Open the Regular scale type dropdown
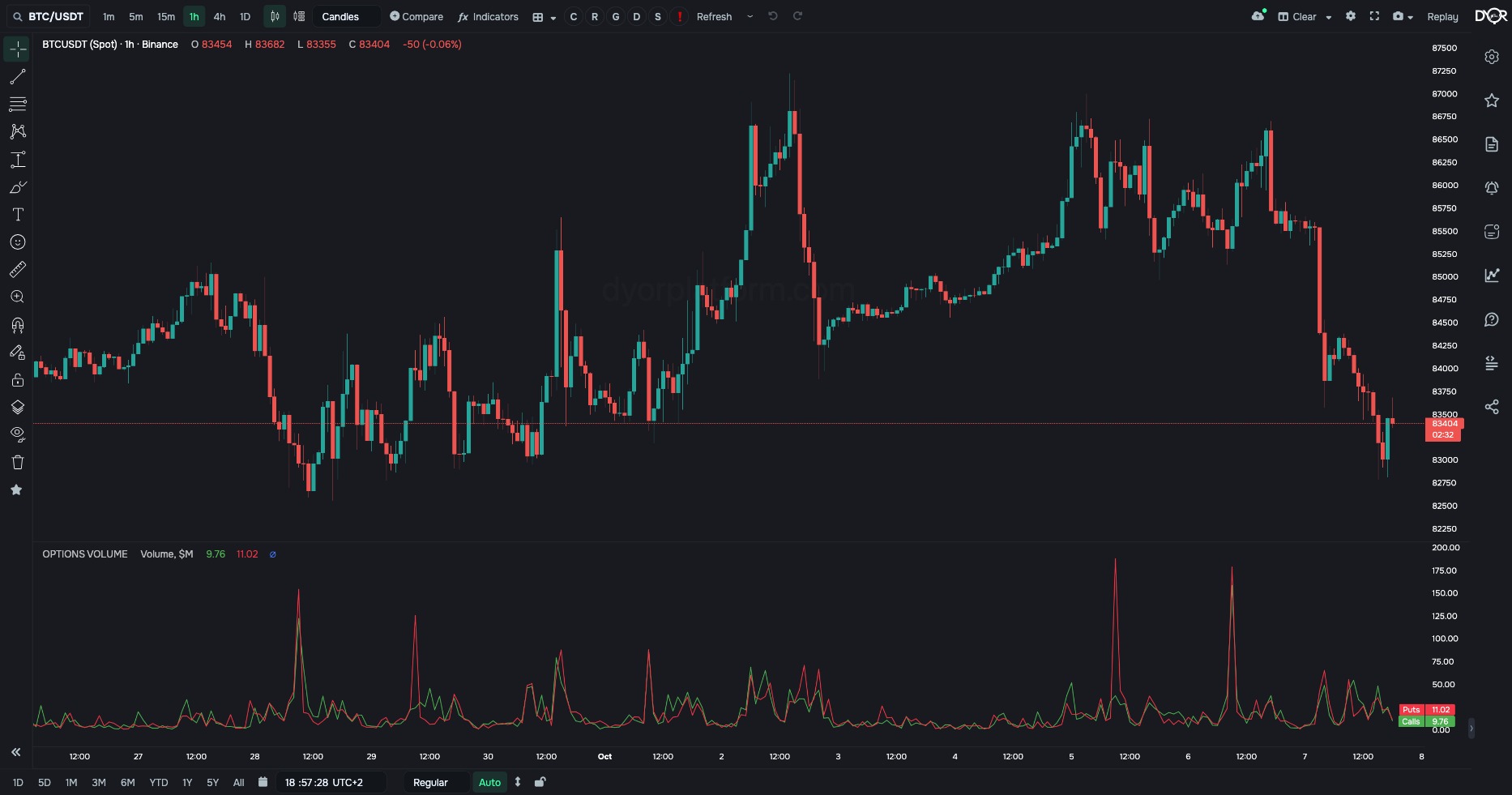The width and height of the screenshot is (1512, 795). [x=436, y=782]
